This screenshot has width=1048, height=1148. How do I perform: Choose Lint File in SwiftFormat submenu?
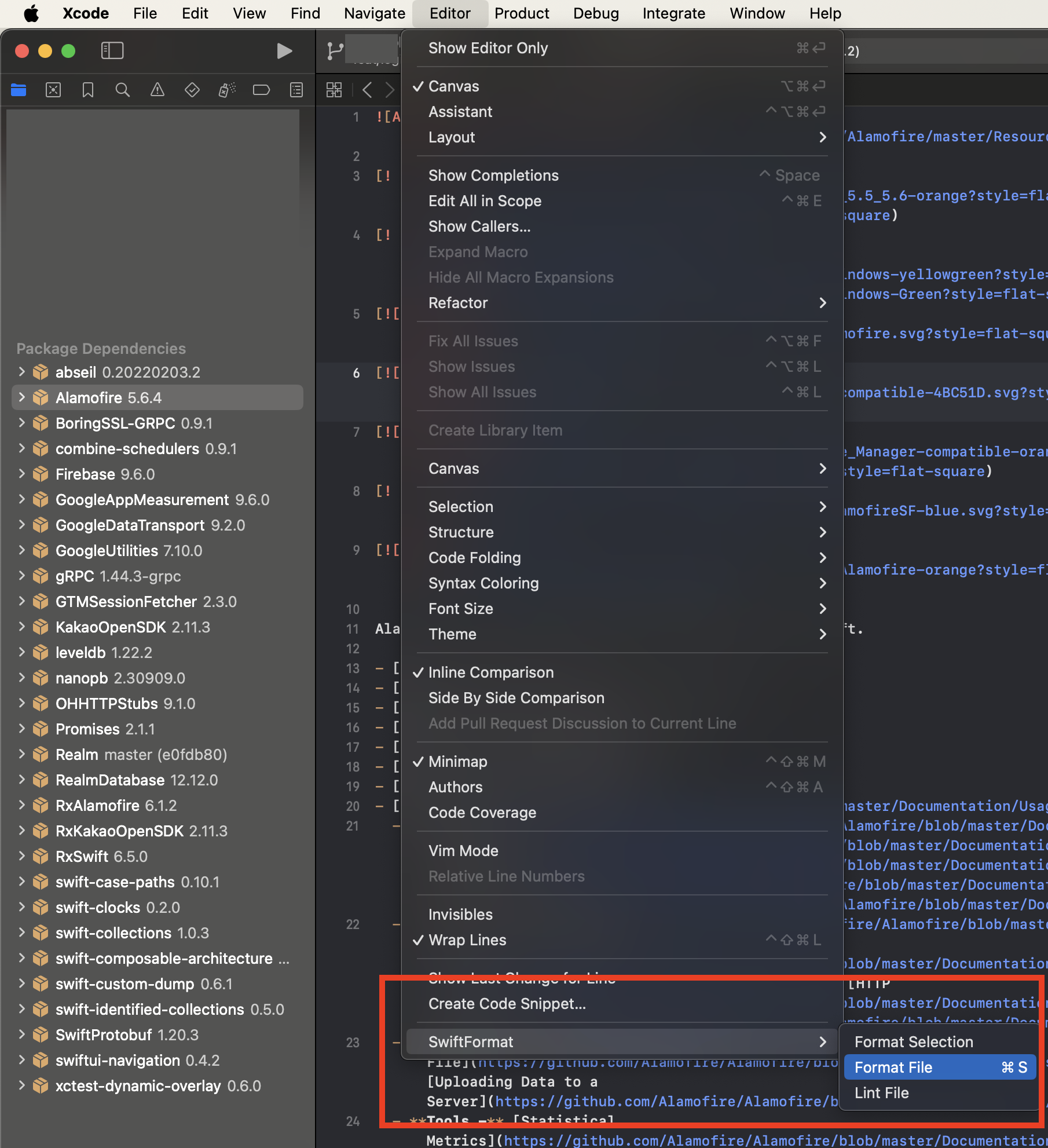coord(940,1093)
